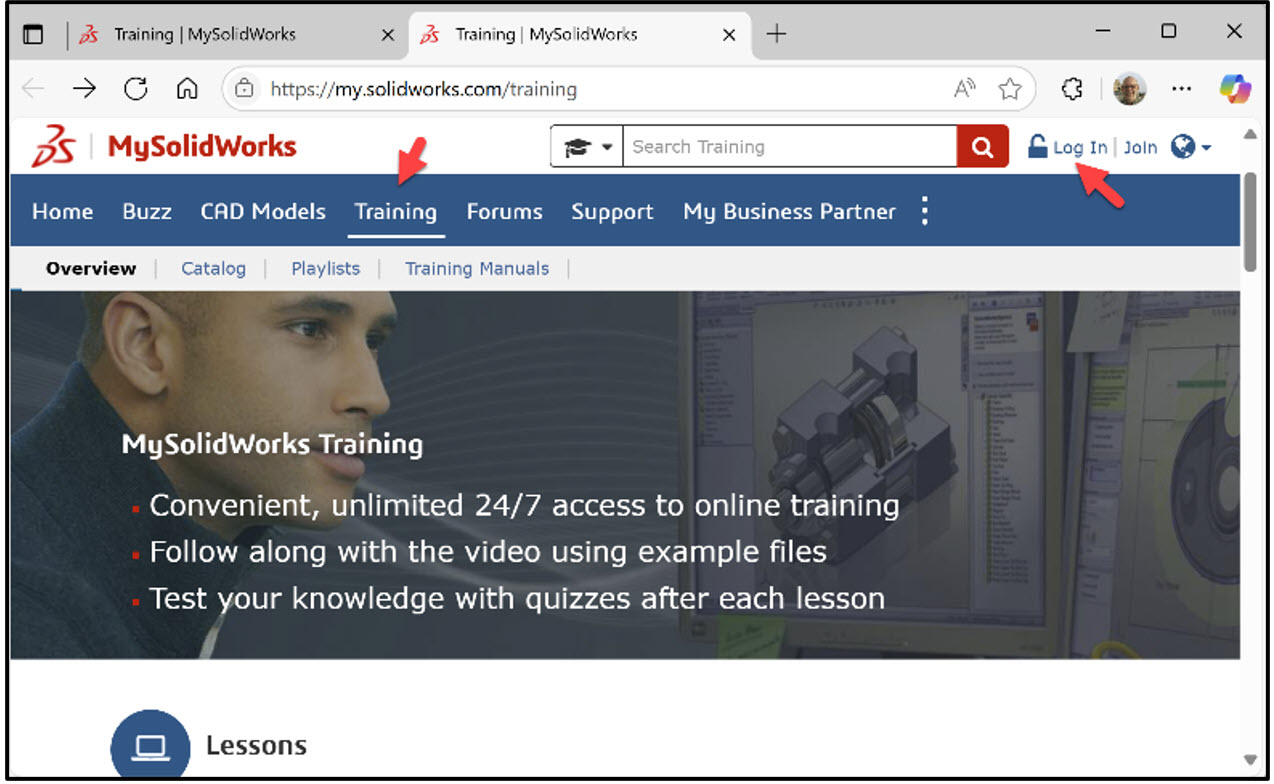Click the browser home icon

click(x=186, y=88)
